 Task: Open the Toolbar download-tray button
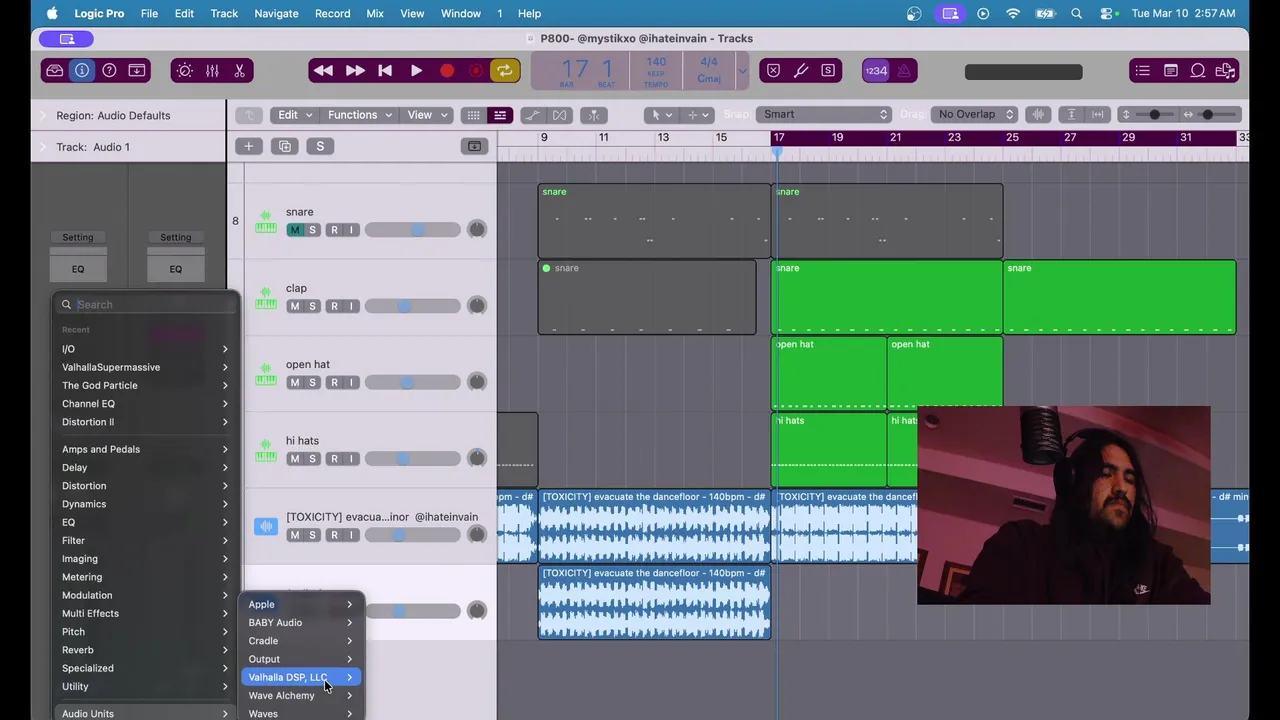[137, 71]
